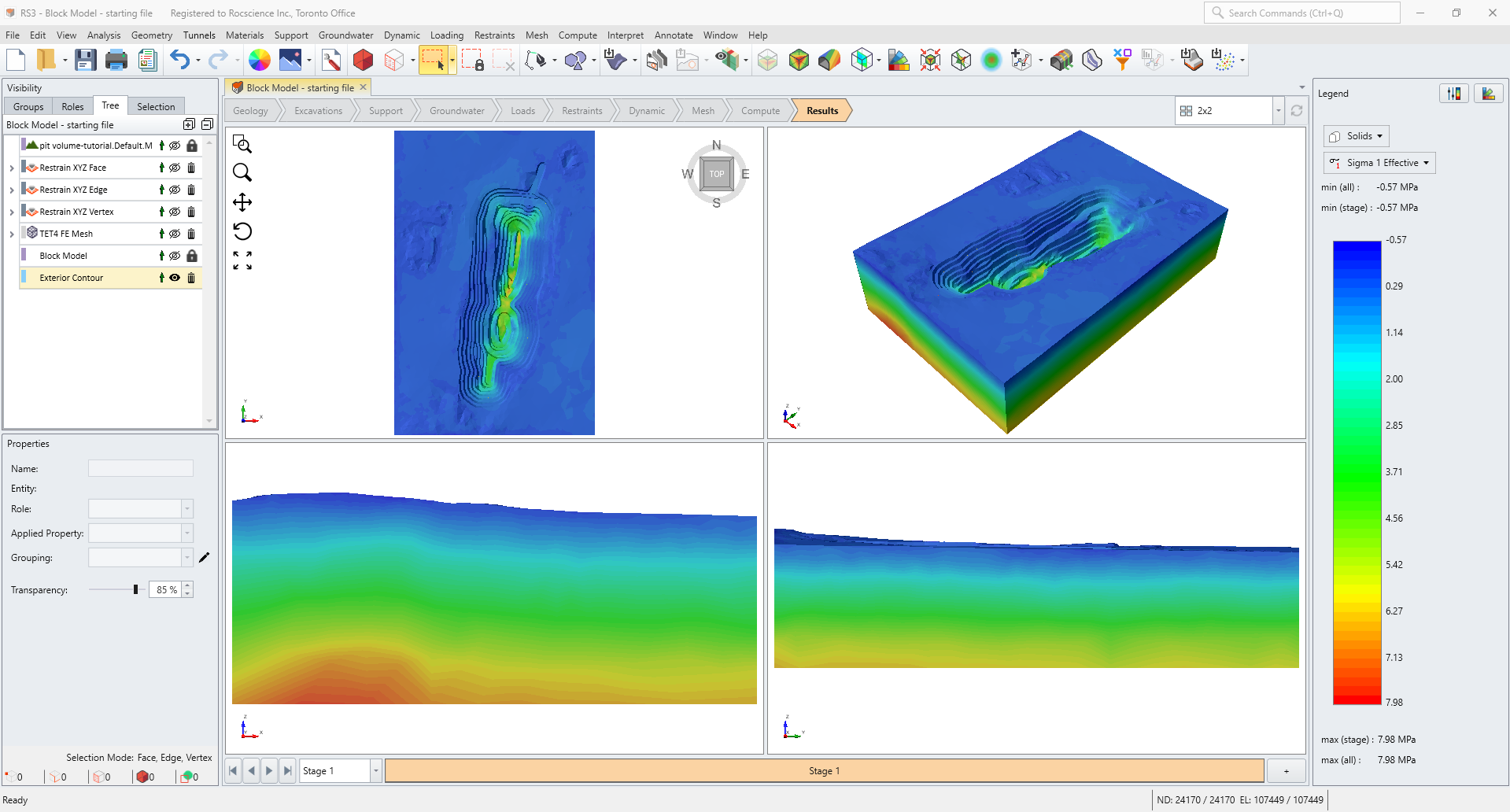Click the polyline pen drawing tool icon
Image resolution: width=1510 pixels, height=812 pixels.
coord(535,60)
